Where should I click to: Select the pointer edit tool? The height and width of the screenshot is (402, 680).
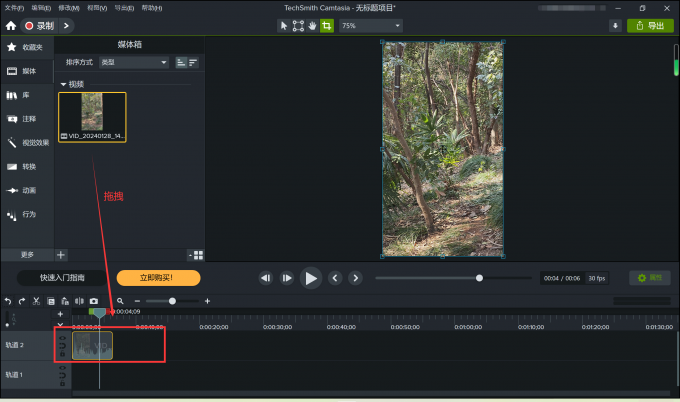[x=284, y=26]
